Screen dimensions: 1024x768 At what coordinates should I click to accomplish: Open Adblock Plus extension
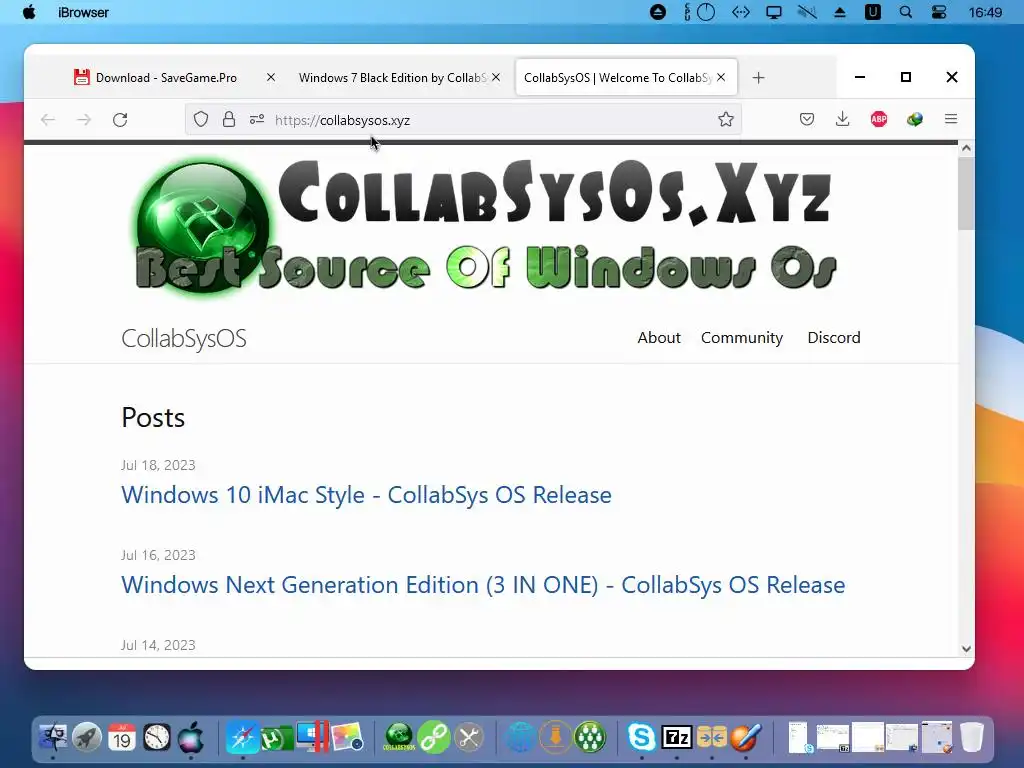point(879,119)
